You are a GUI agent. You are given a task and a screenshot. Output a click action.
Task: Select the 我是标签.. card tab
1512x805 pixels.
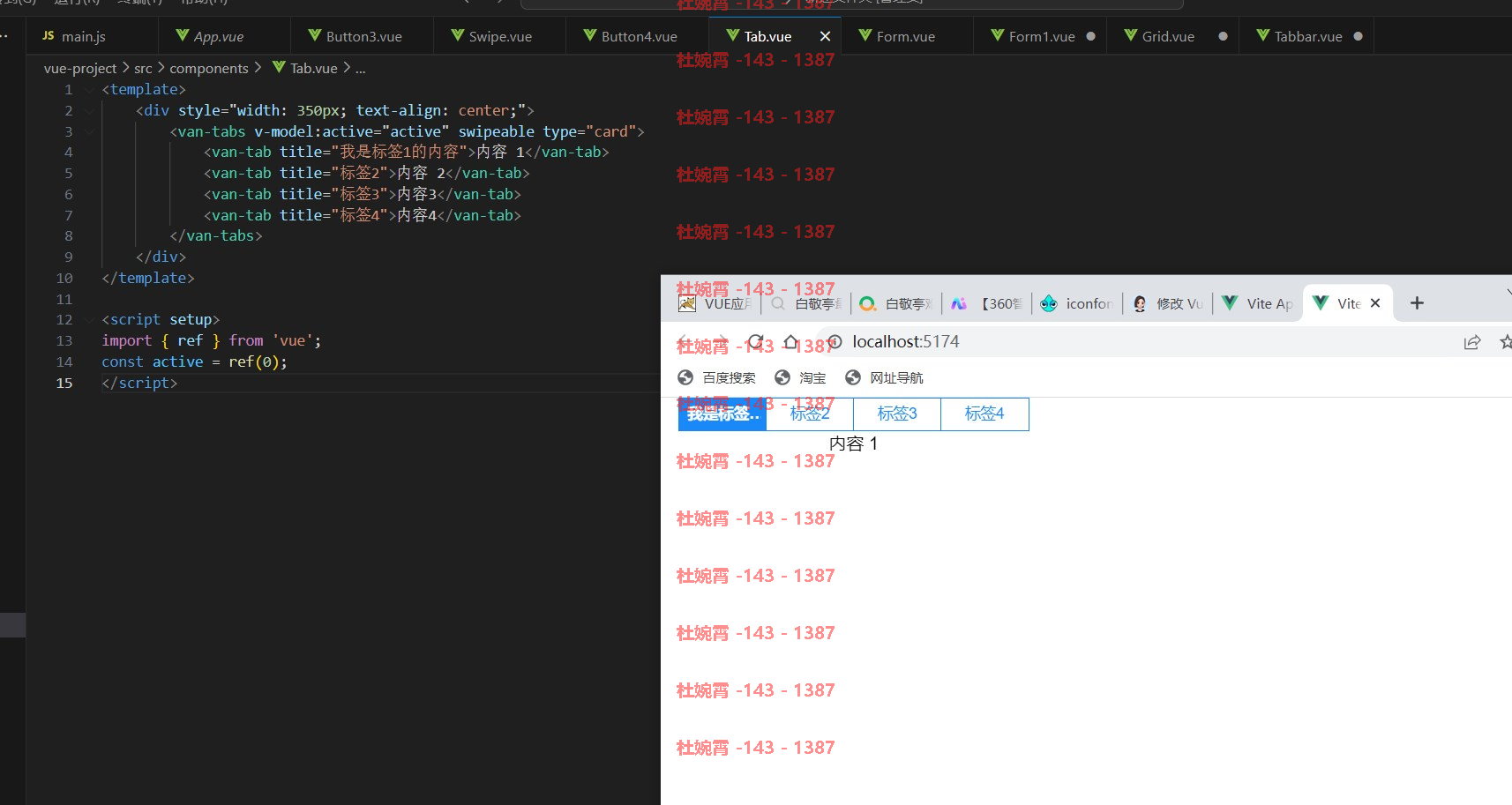click(722, 414)
